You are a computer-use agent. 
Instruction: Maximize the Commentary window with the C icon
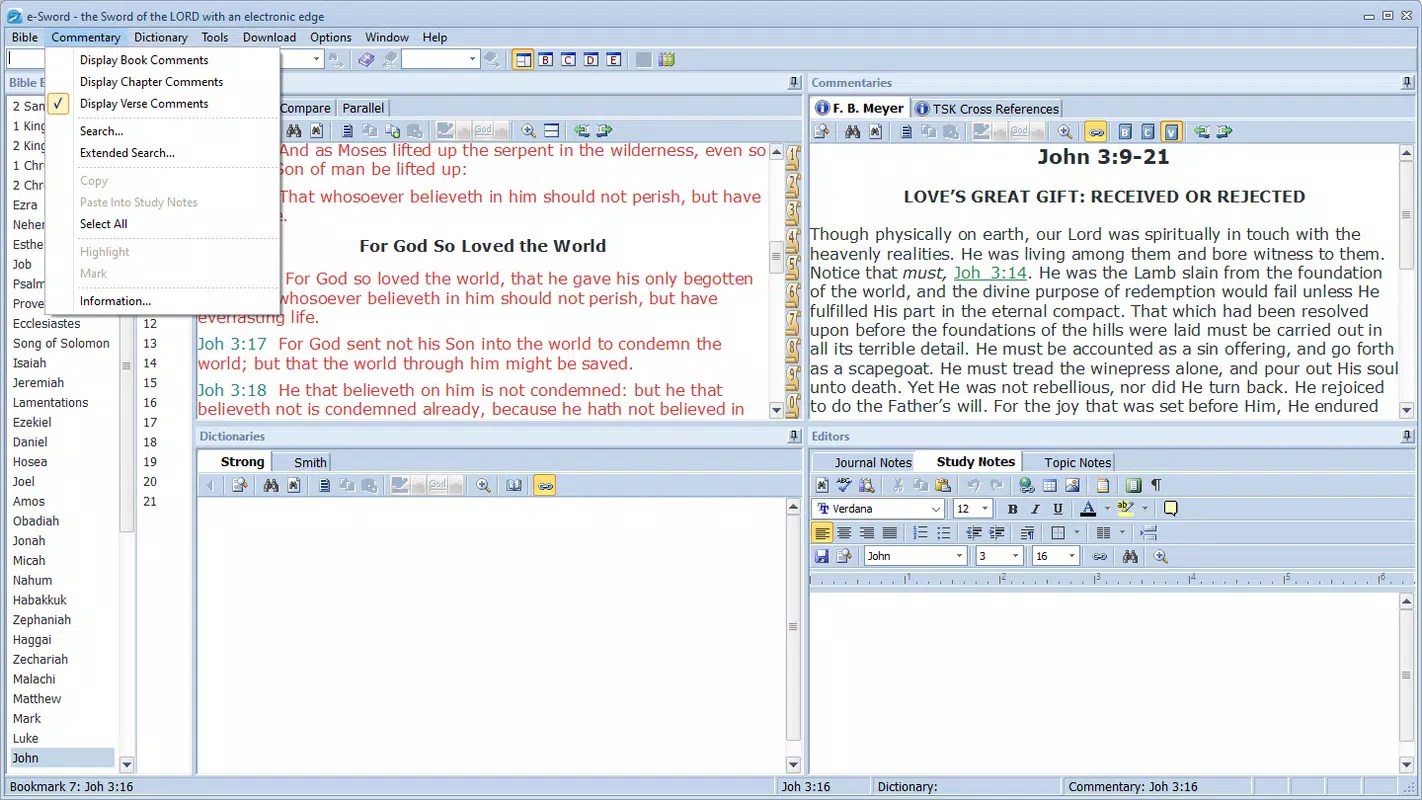click(x=568, y=60)
